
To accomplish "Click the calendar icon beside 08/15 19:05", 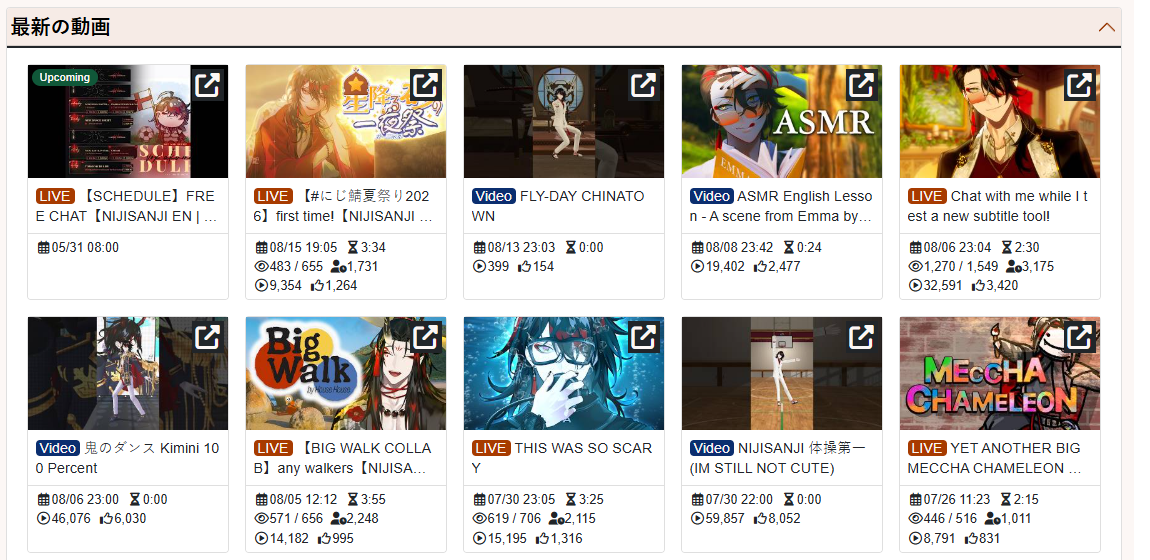I will [x=262, y=248].
